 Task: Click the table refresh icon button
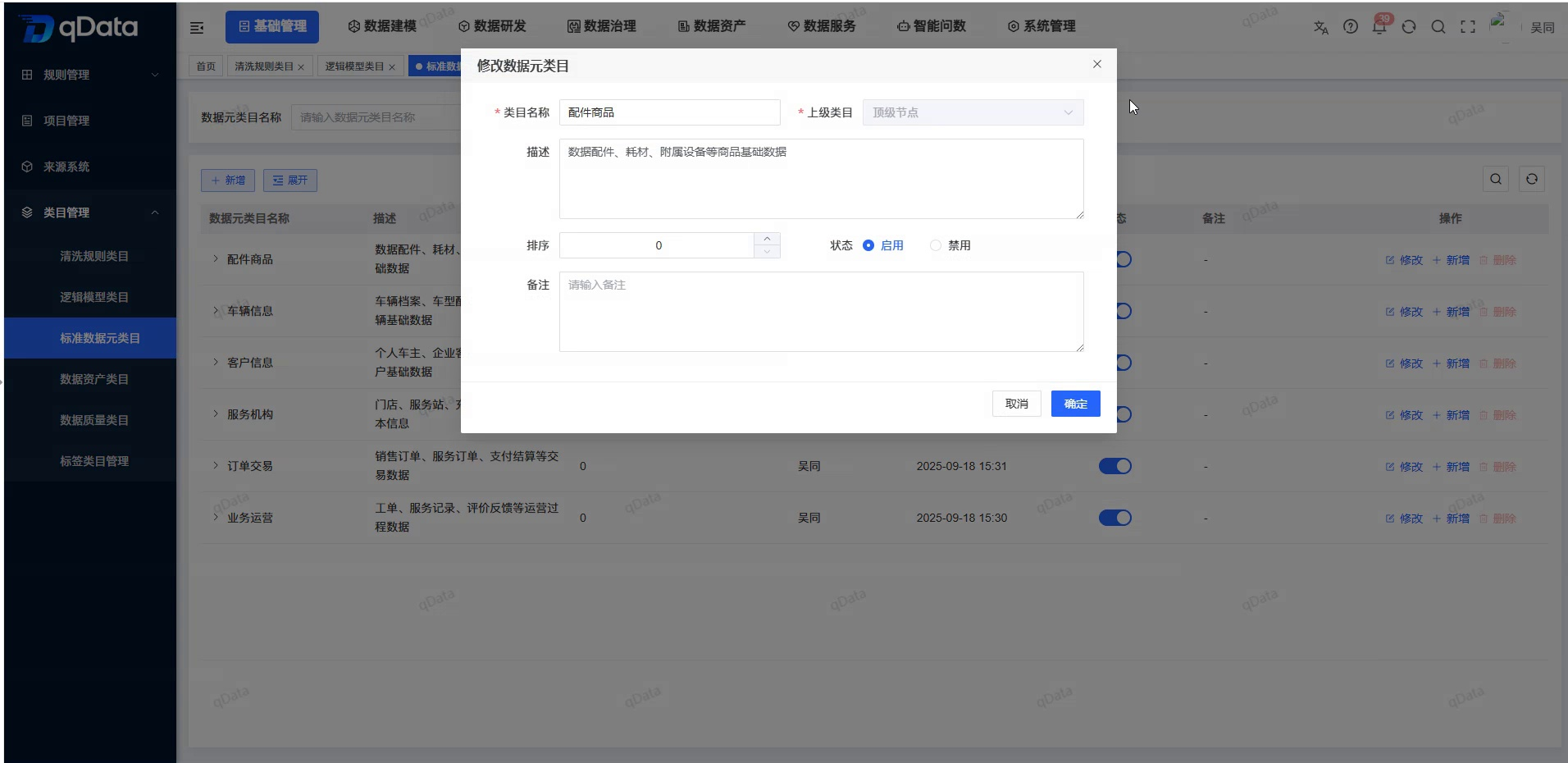coord(1532,179)
